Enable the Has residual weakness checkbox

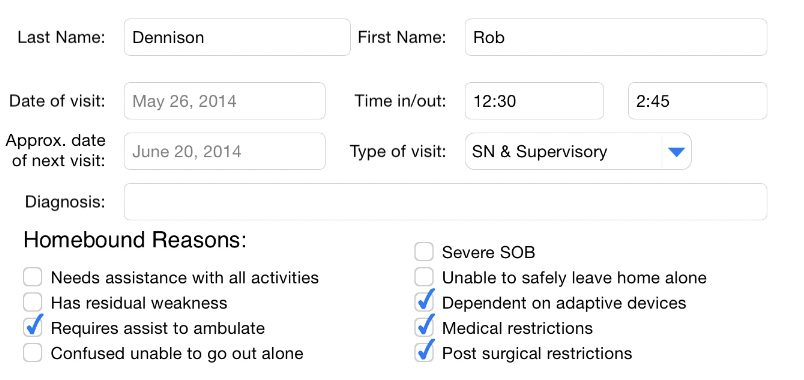[32, 303]
